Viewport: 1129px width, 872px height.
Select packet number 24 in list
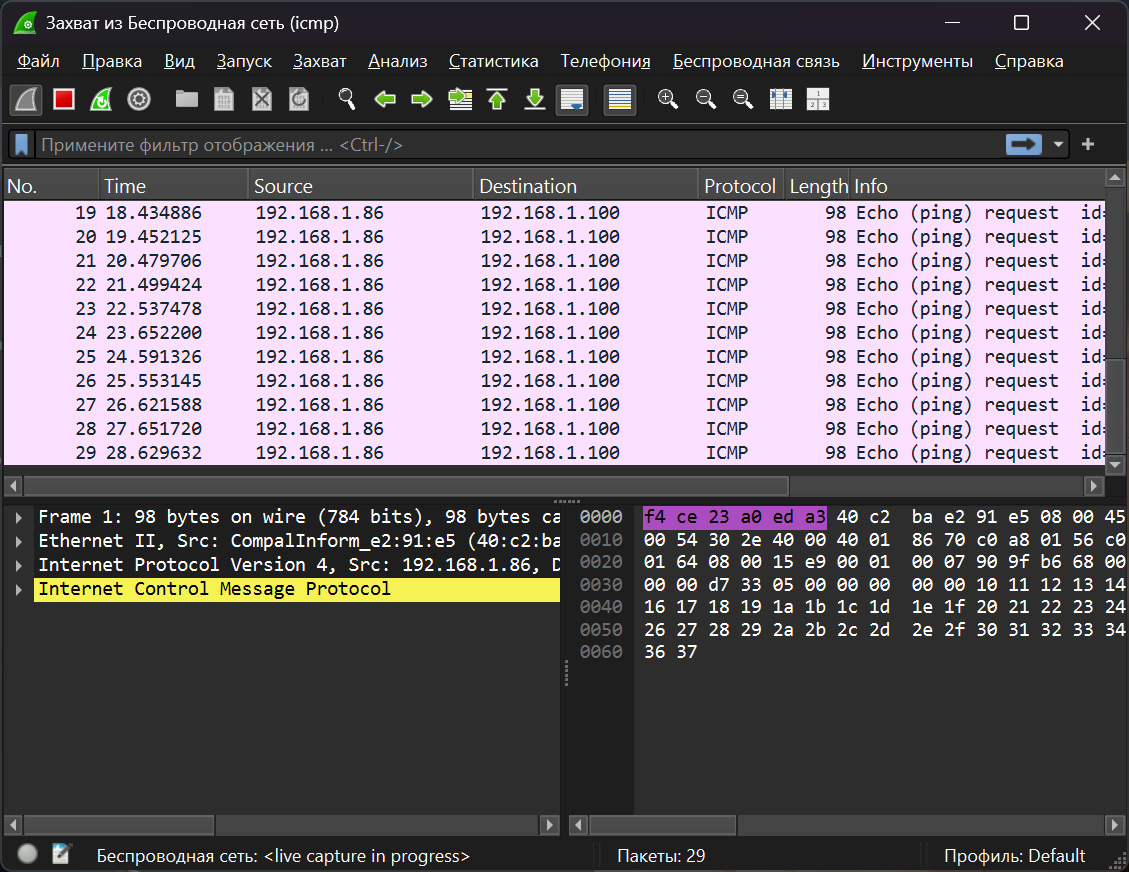[x=400, y=333]
